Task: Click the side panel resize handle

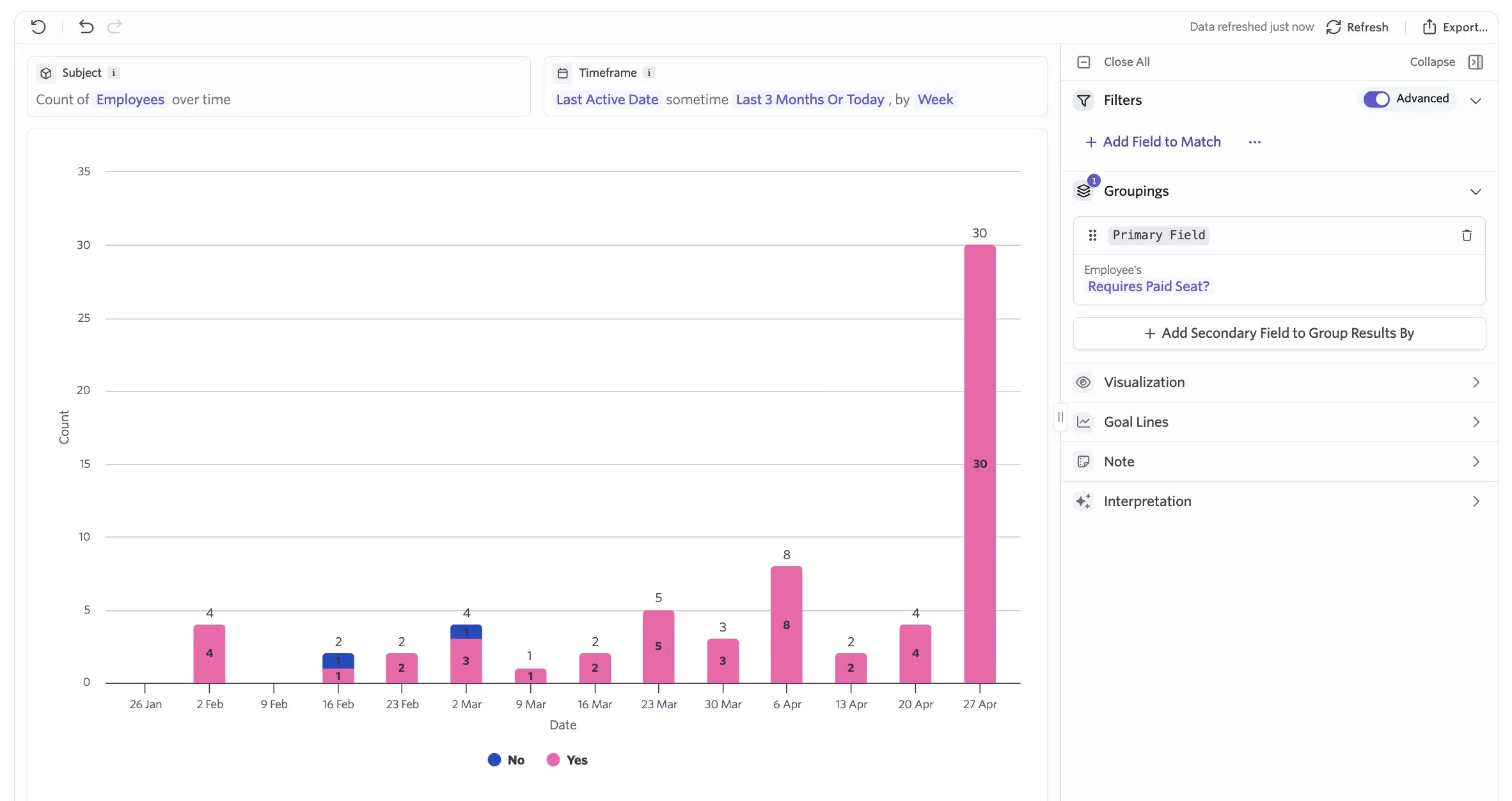Action: pos(1060,417)
